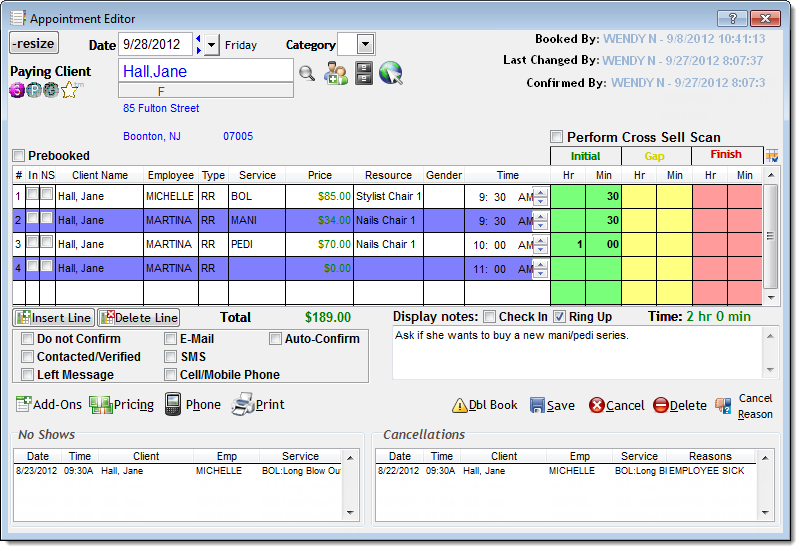
Task: Adjust time spinner for MANI row
Action: click(541, 221)
